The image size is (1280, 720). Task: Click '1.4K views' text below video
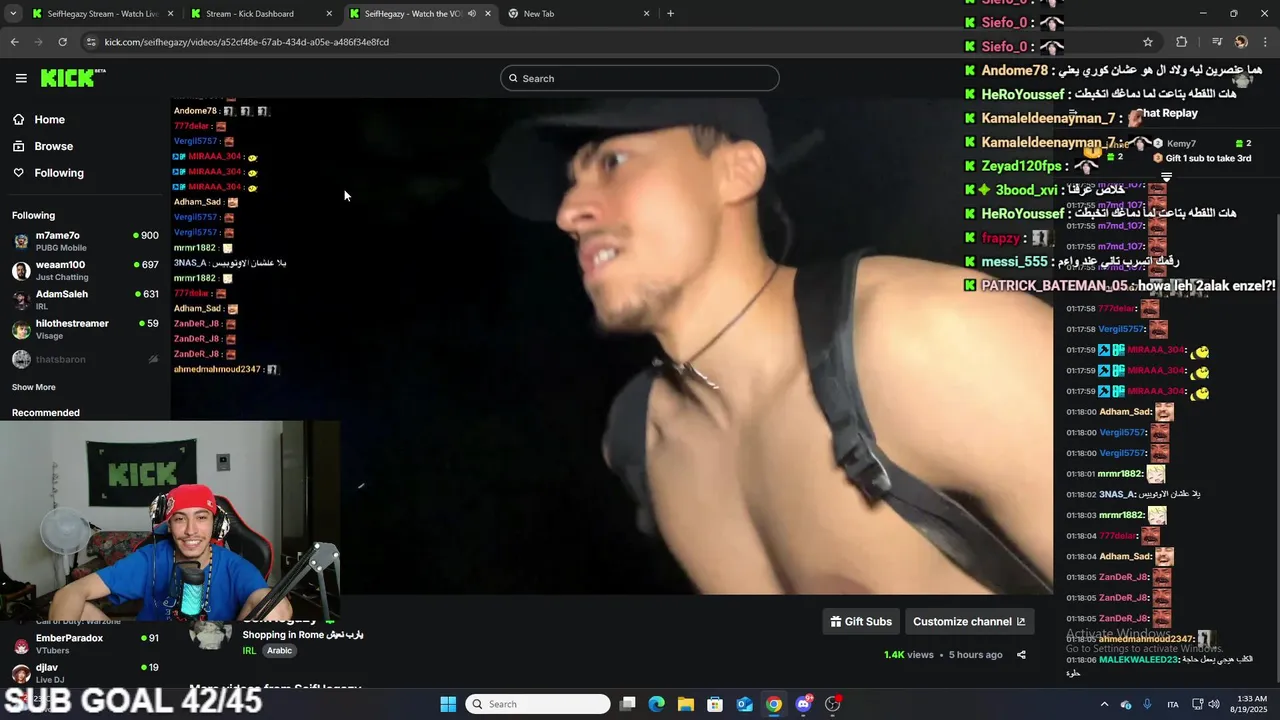click(x=908, y=655)
